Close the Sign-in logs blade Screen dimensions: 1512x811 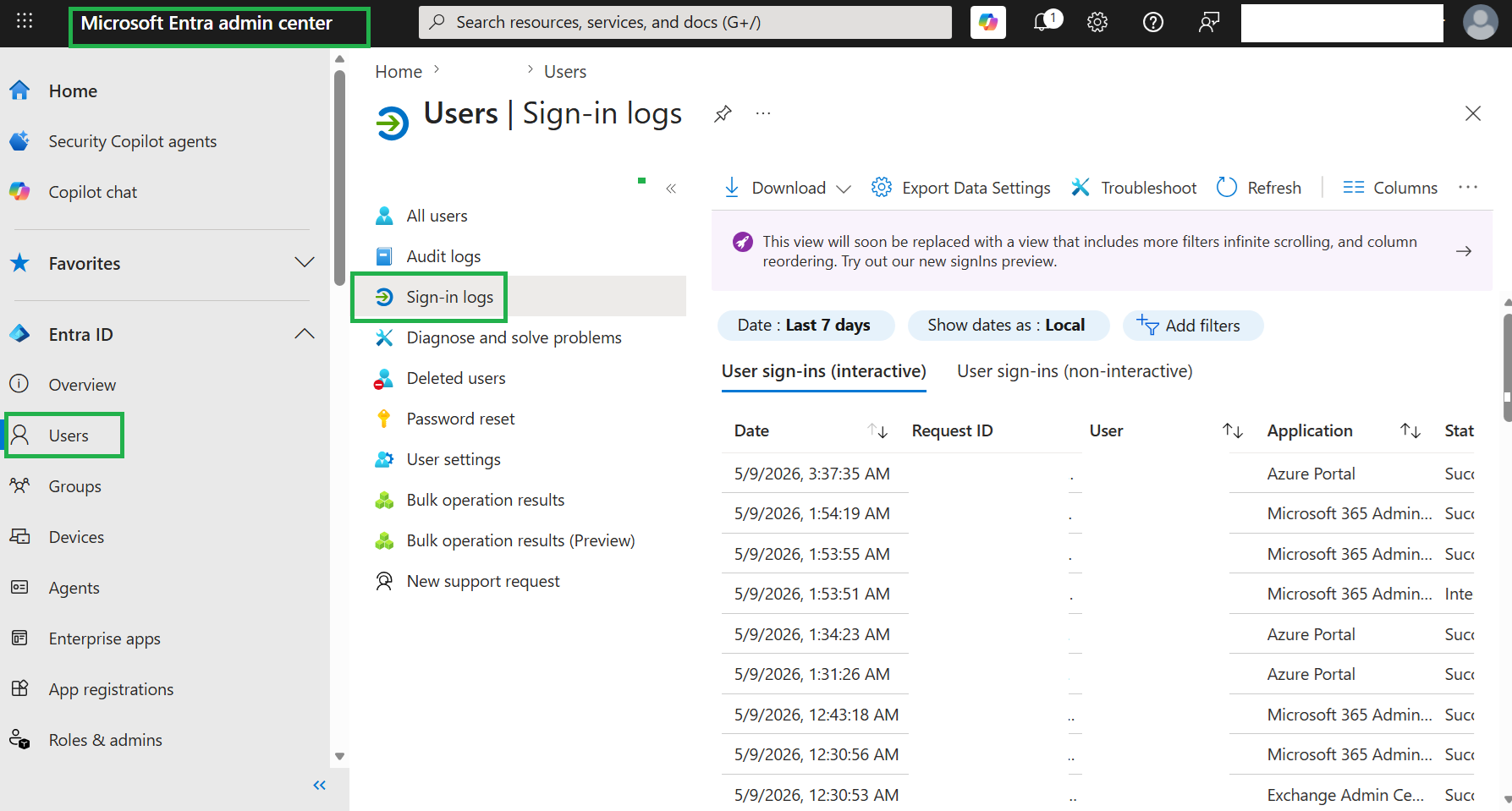point(1473,113)
